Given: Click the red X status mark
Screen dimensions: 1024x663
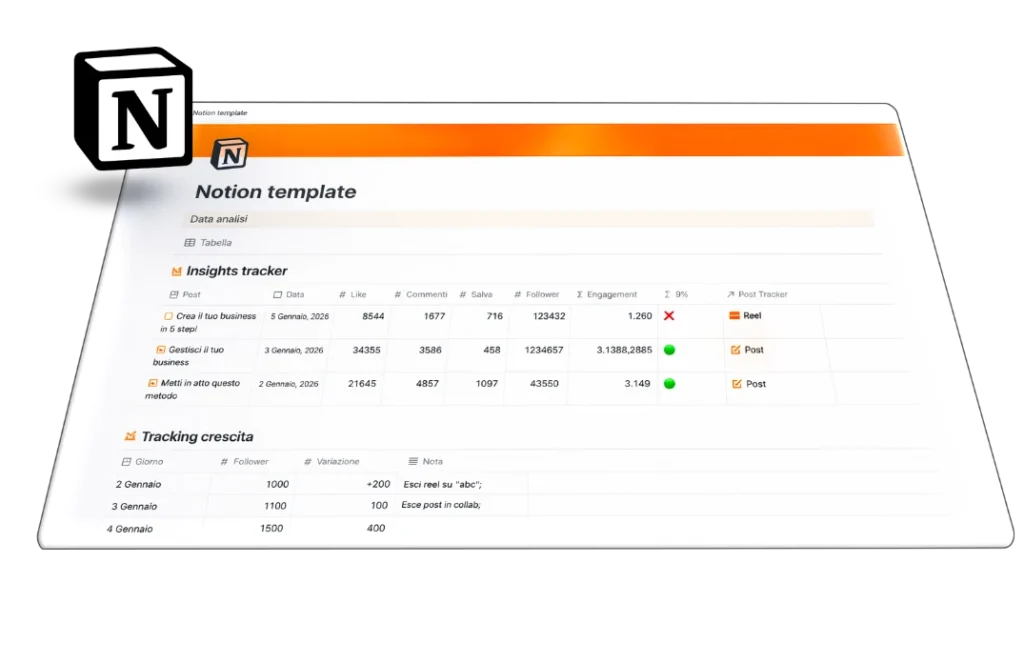Looking at the screenshot, I should coord(669,316).
